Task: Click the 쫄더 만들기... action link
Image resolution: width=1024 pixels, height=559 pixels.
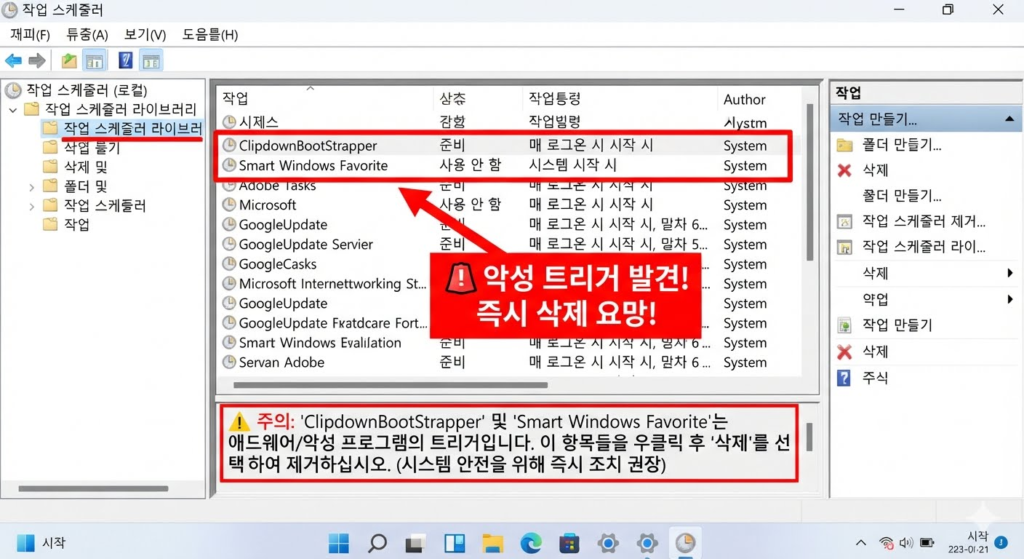Action: 901,195
